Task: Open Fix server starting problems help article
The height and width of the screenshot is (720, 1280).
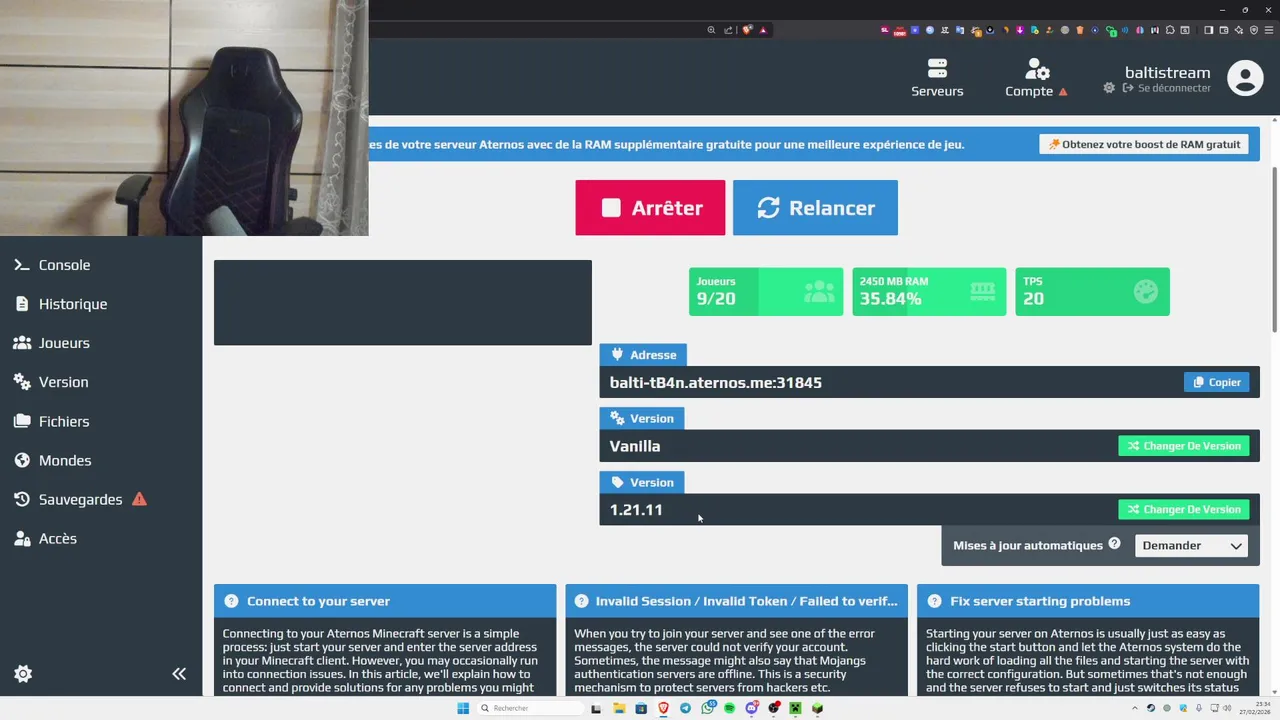Action: coord(1088,601)
